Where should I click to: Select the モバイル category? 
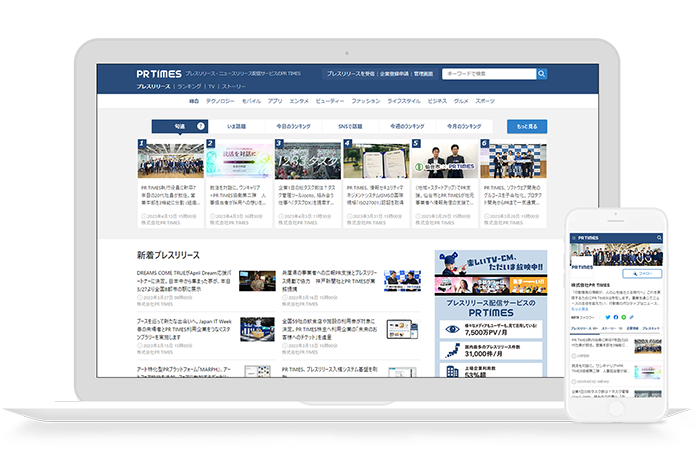pyautogui.click(x=251, y=101)
